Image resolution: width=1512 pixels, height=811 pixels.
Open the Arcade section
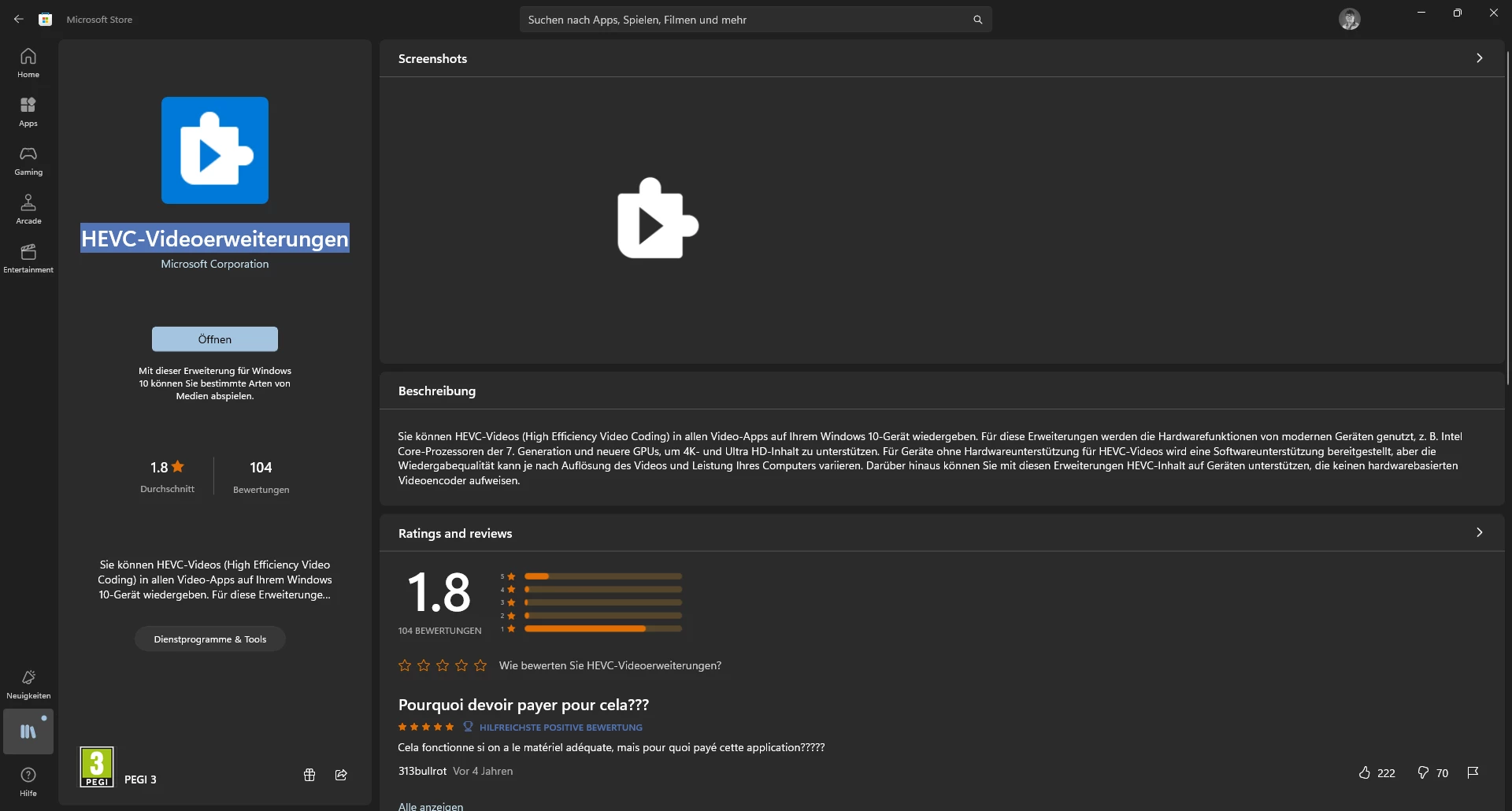click(28, 209)
